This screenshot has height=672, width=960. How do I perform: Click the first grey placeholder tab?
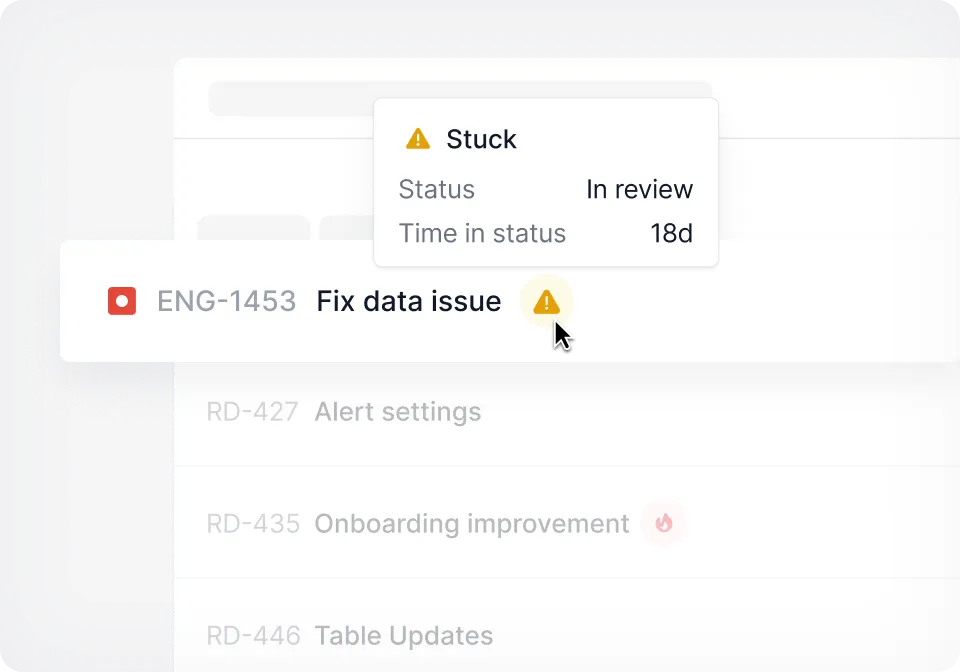pyautogui.click(x=254, y=228)
